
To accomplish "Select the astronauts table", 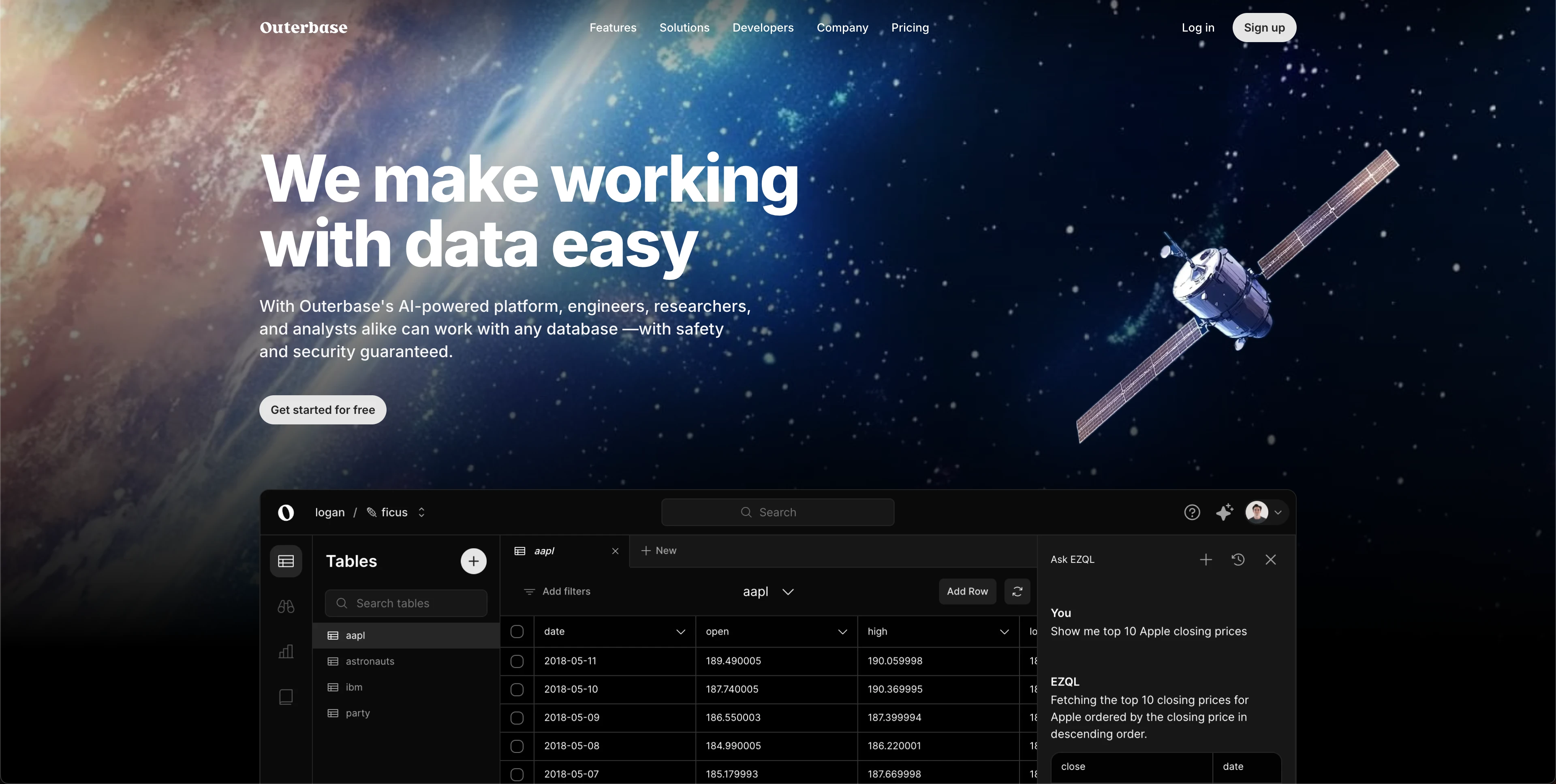I will (x=370, y=661).
